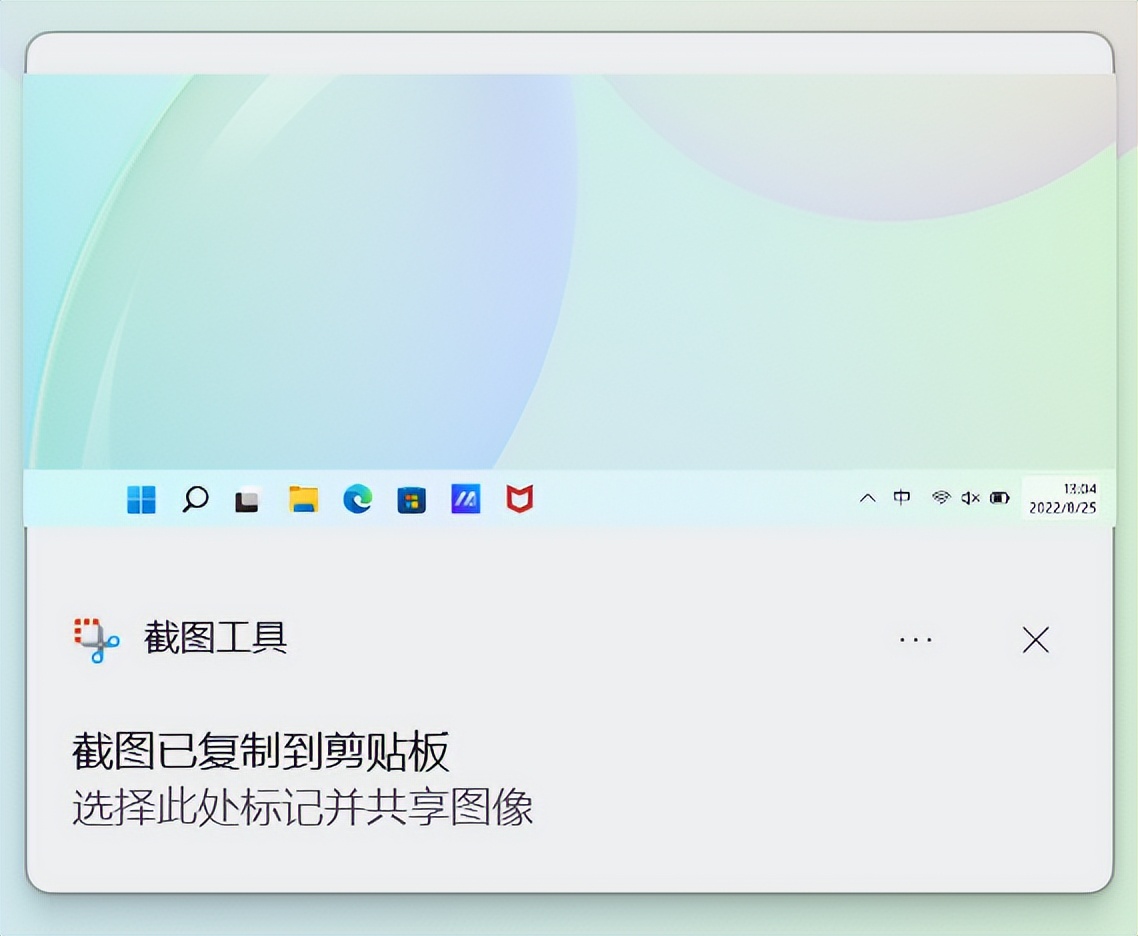The height and width of the screenshot is (936, 1138).
Task: Open Task View
Action: pos(247,498)
